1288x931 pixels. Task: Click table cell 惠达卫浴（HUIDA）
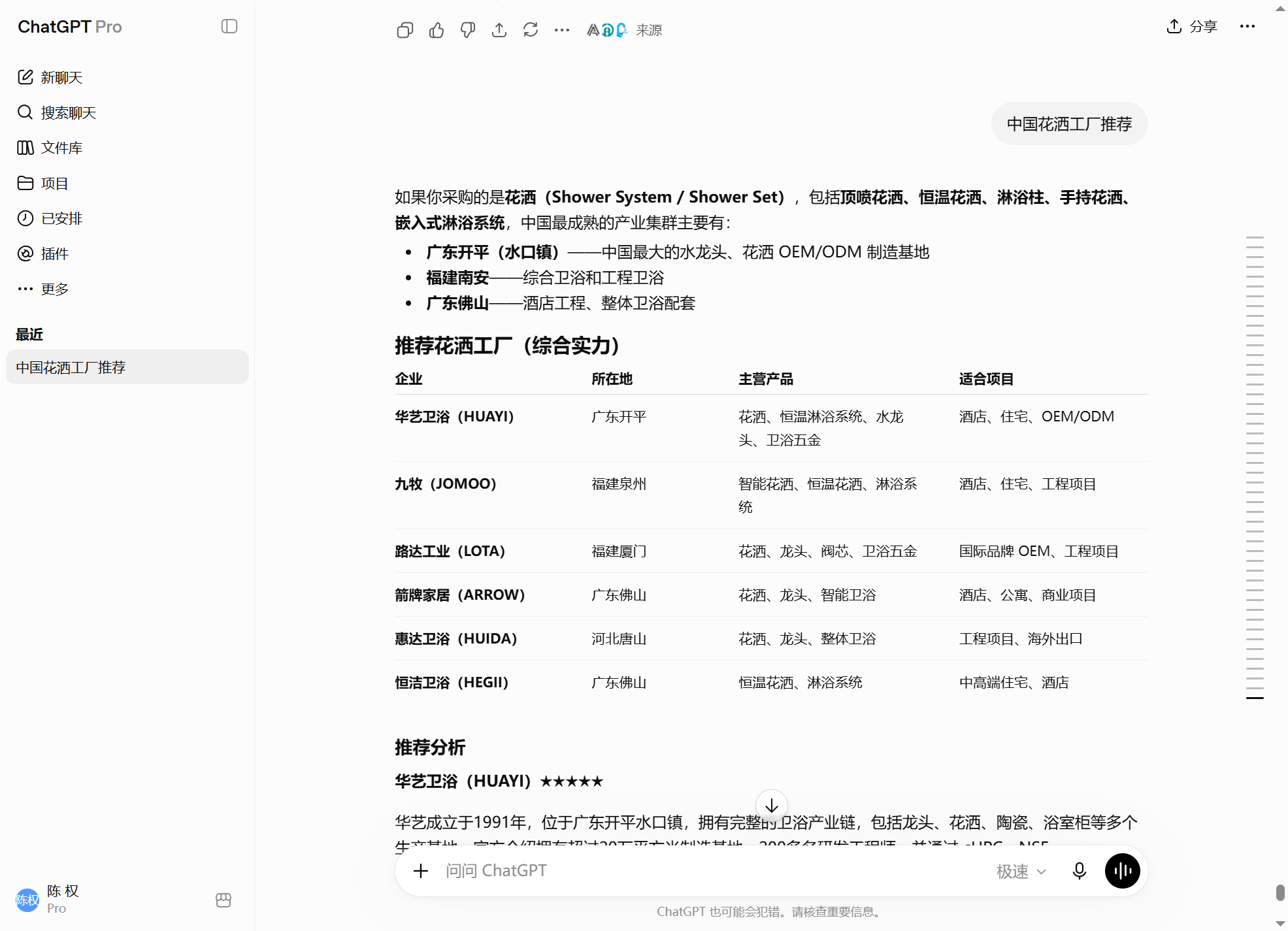tap(456, 639)
